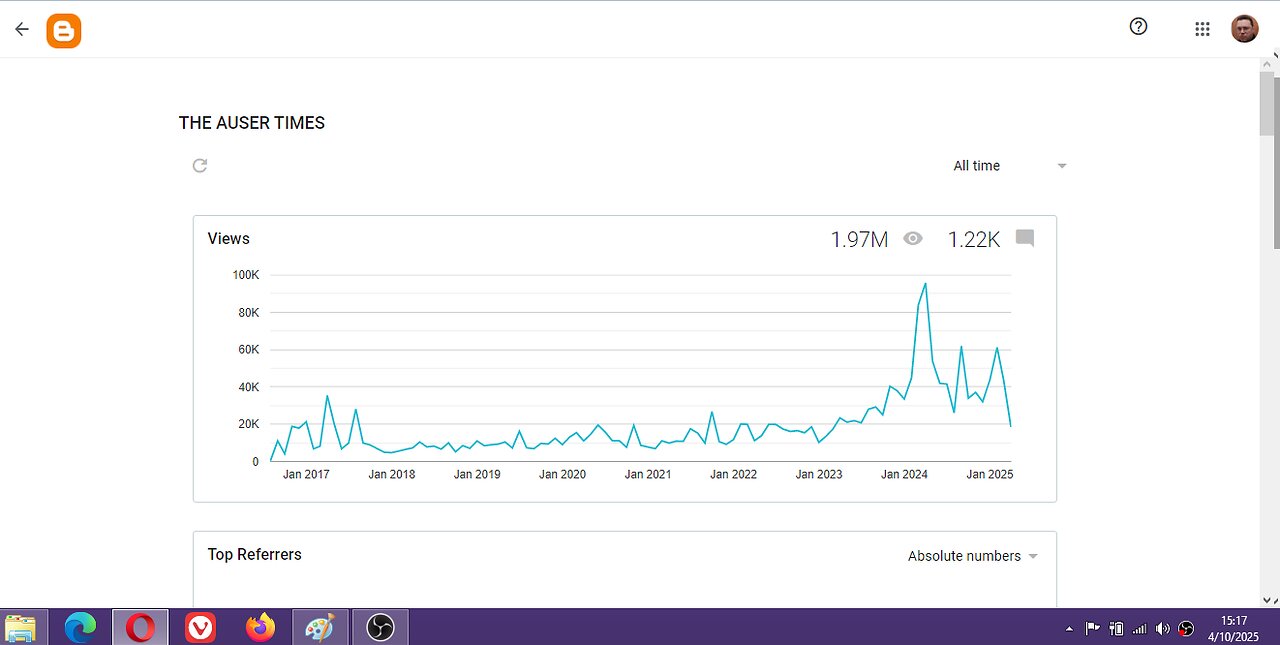
Task: Open the Help question mark icon
Action: pyautogui.click(x=1138, y=27)
